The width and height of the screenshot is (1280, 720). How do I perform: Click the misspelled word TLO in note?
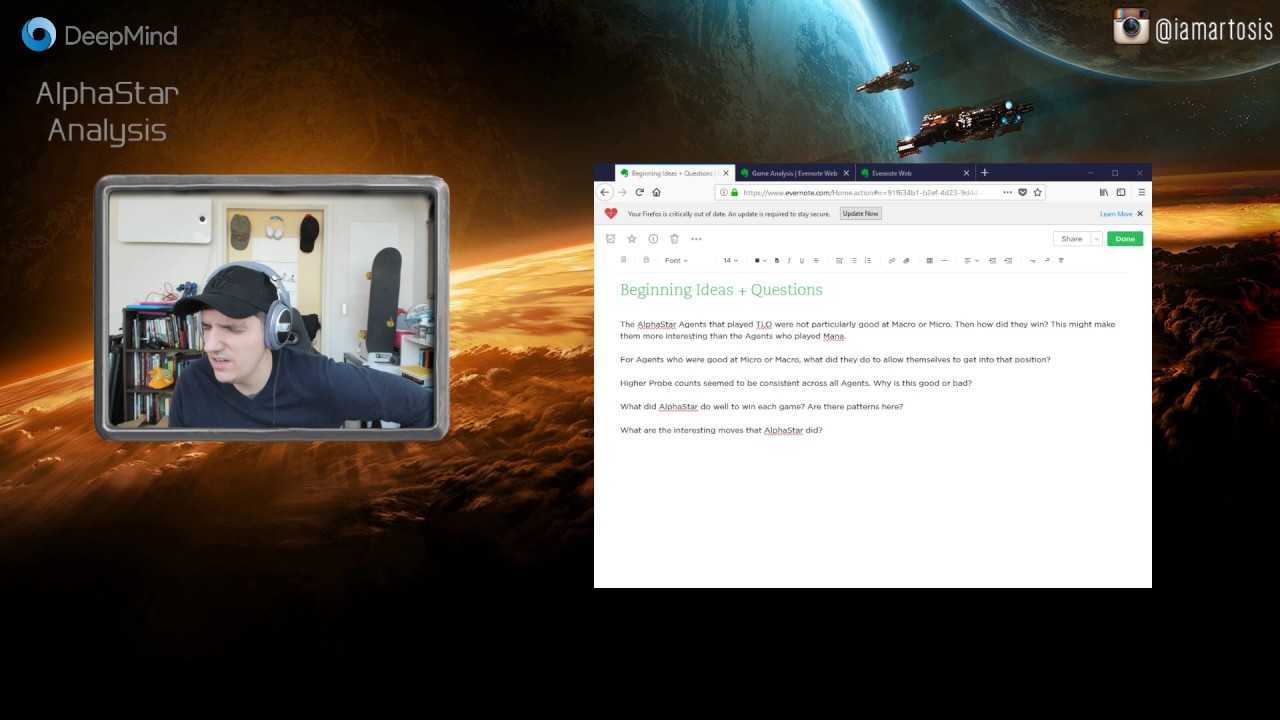point(764,324)
